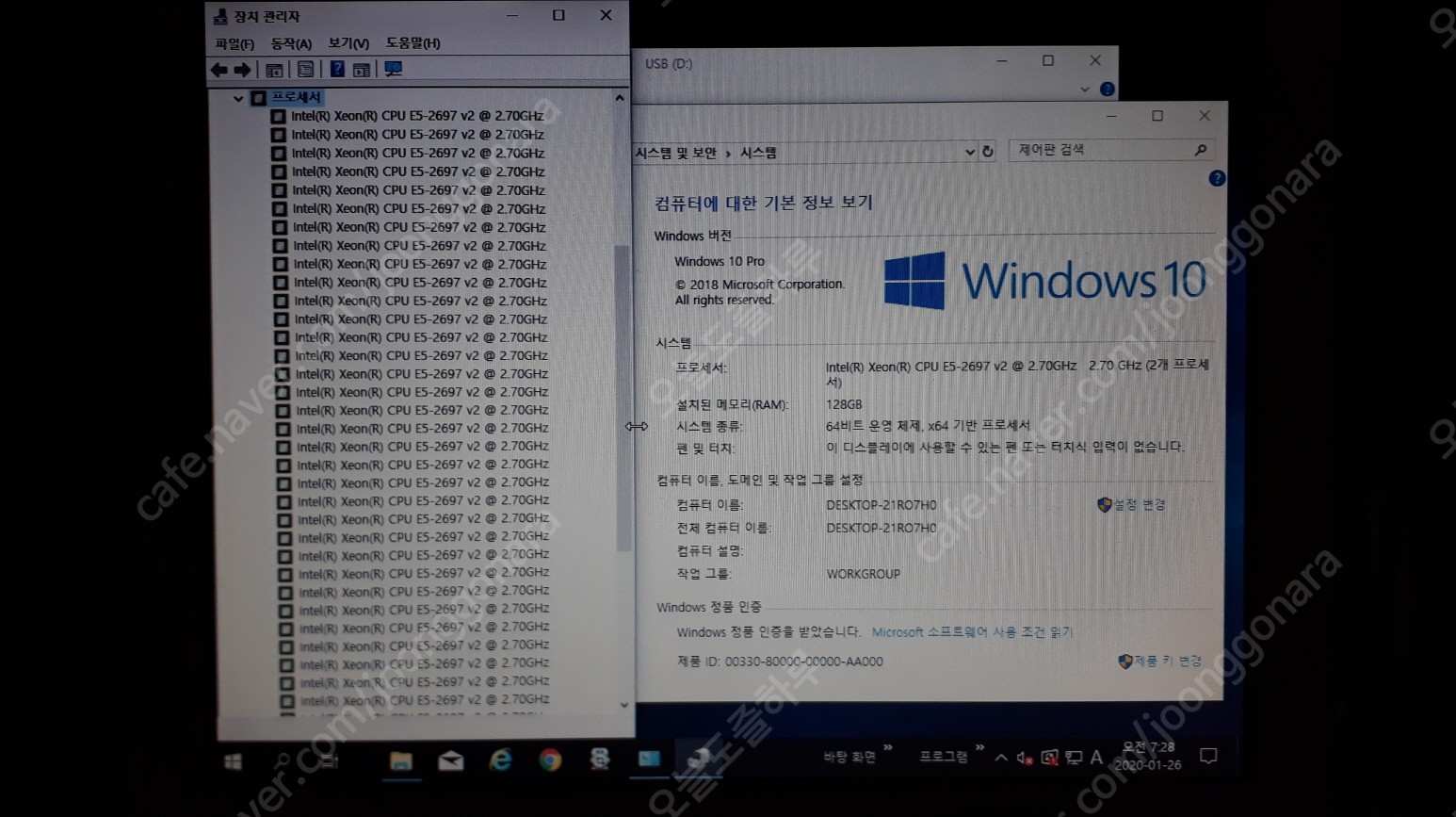Open Properties from Device Manager toolbar
The height and width of the screenshot is (817, 1456).
click(x=306, y=70)
